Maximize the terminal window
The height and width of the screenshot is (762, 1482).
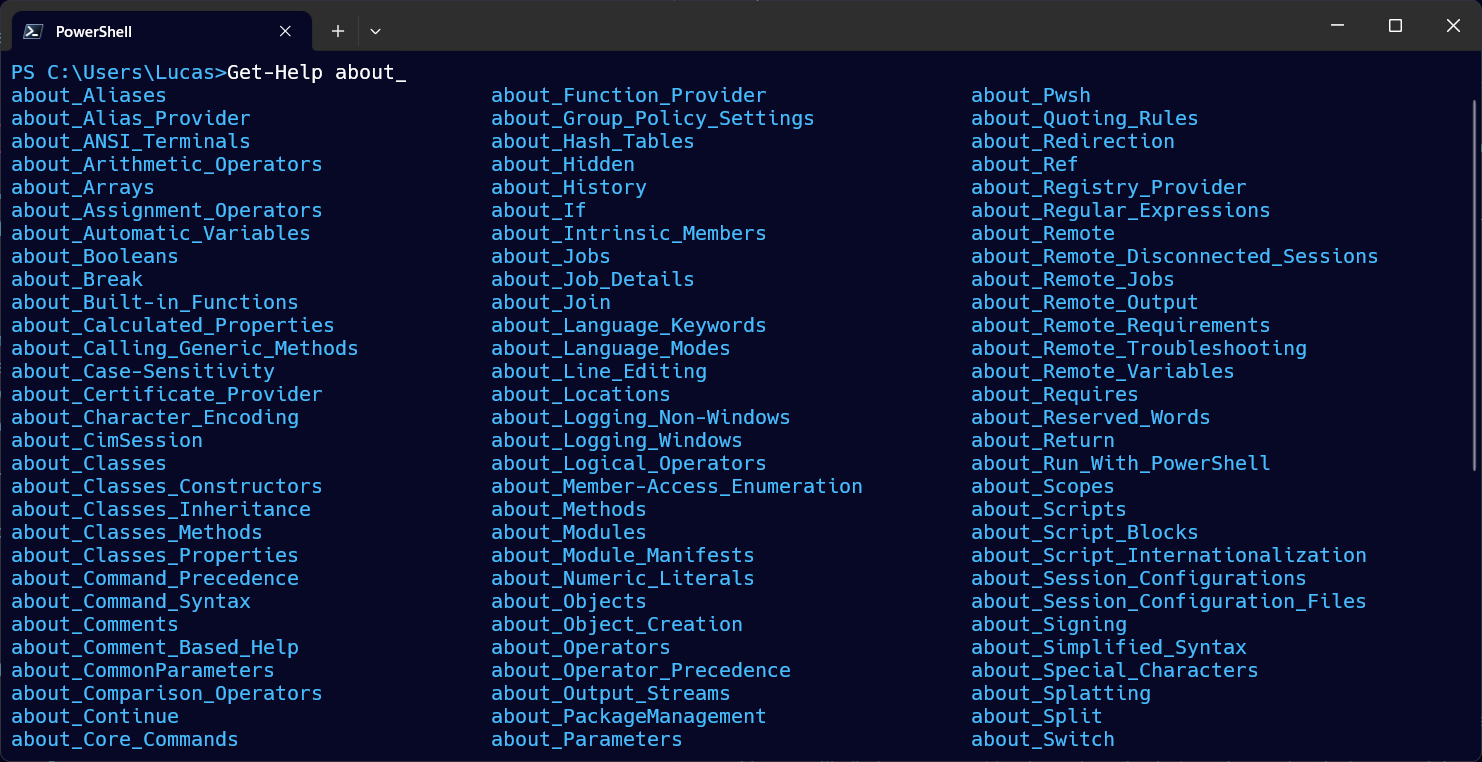[x=1395, y=26]
